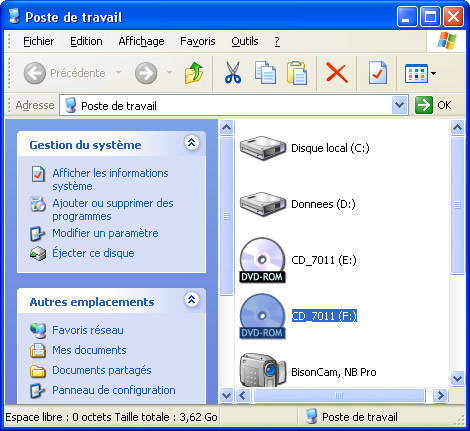Screen dimensions: 470x431
Task: Click the file list scroll down arrow
Action: [457, 379]
